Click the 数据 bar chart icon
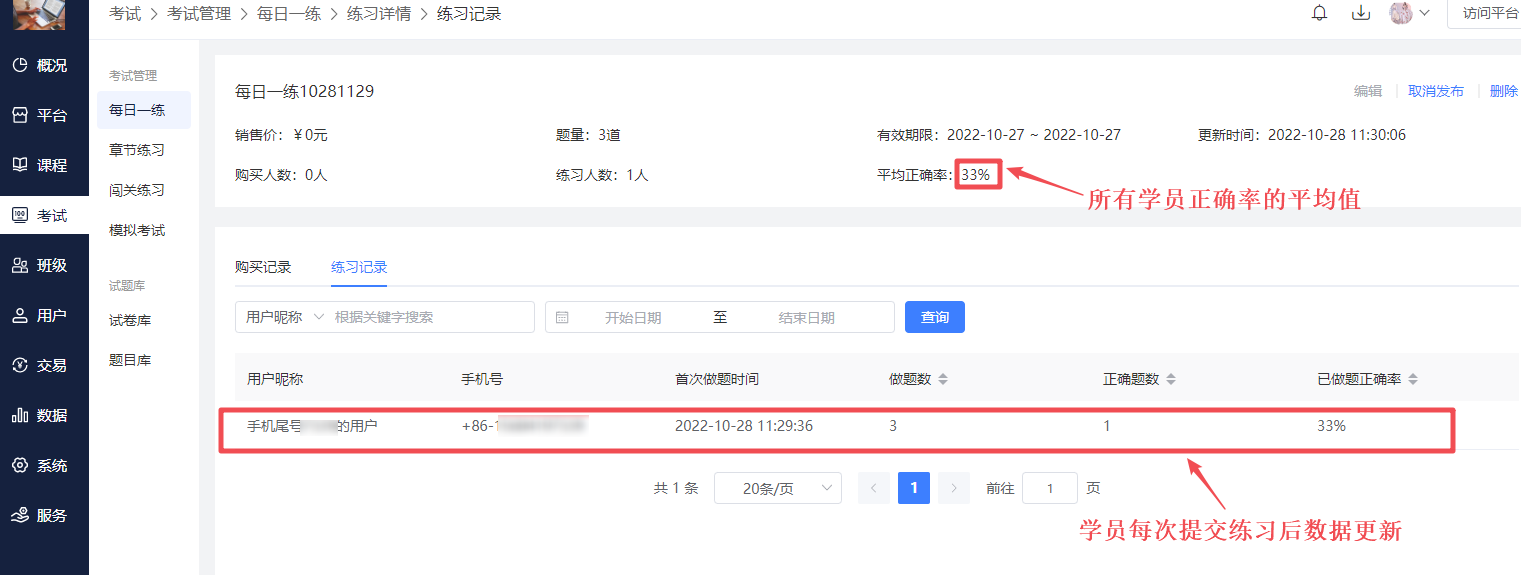 19,415
